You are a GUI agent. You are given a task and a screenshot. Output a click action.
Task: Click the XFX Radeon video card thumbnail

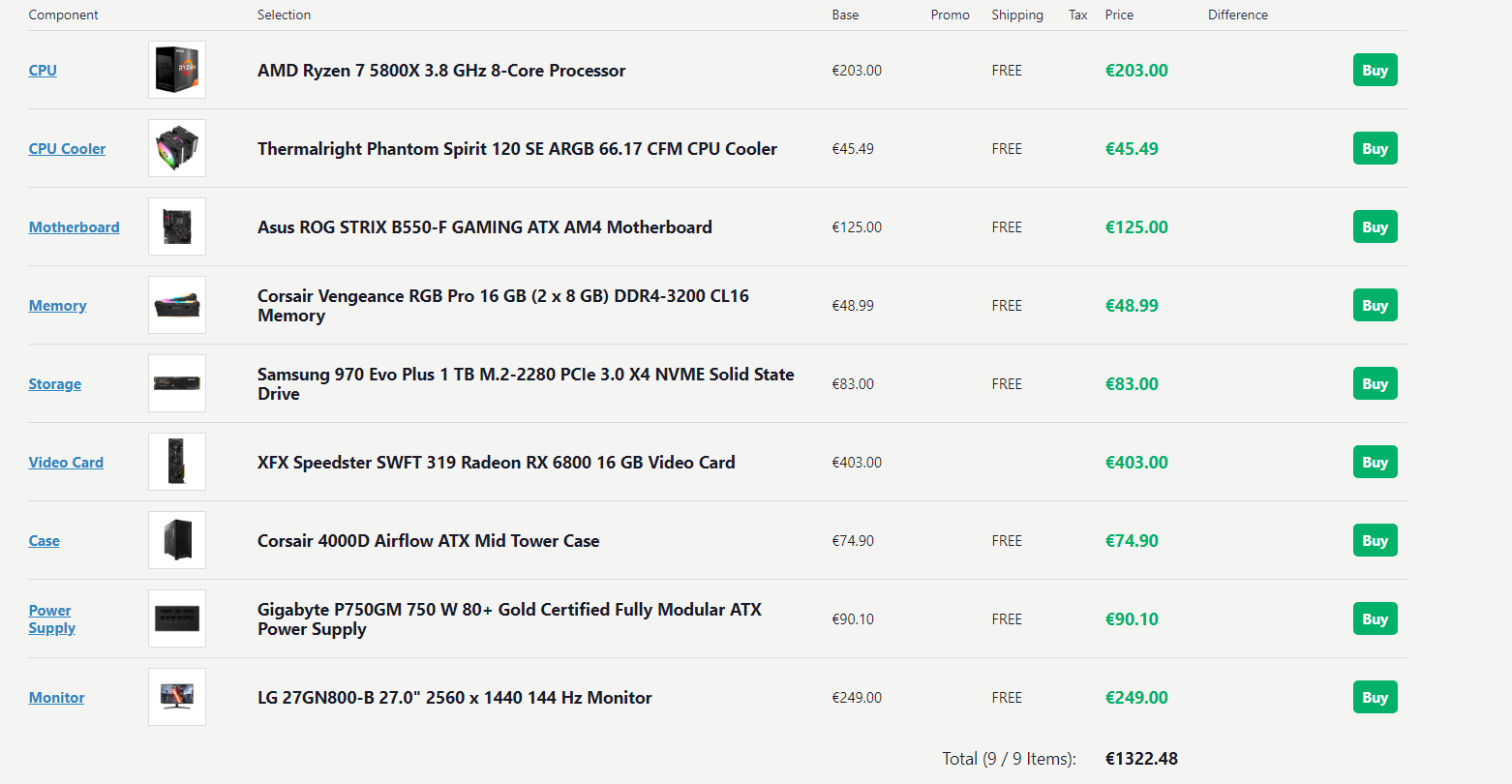[x=176, y=461]
